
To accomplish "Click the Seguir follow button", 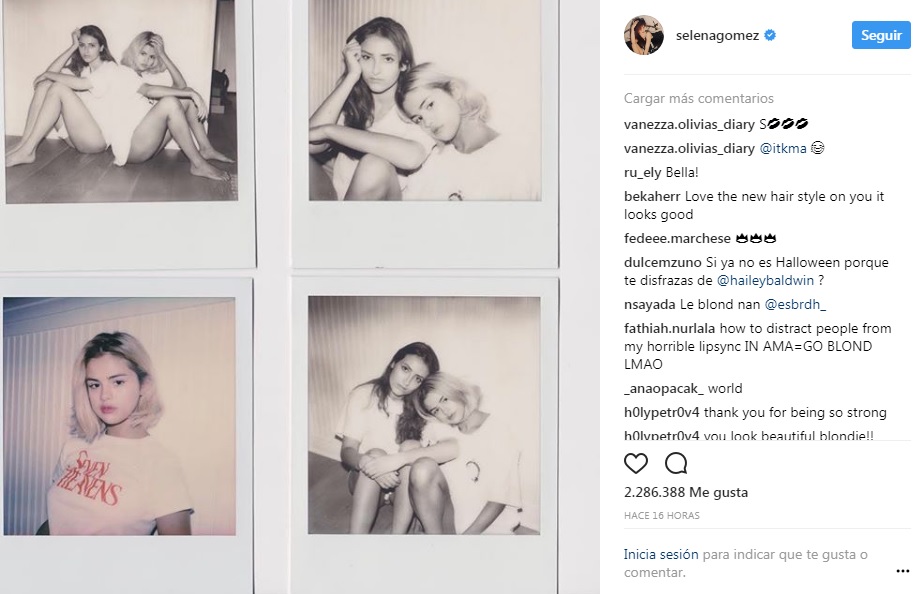I will [x=881, y=35].
